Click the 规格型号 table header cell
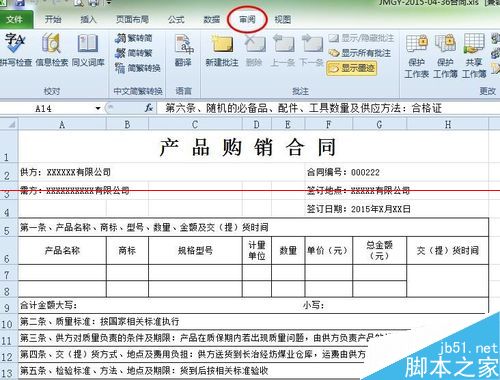The height and width of the screenshot is (380, 500). [x=195, y=250]
